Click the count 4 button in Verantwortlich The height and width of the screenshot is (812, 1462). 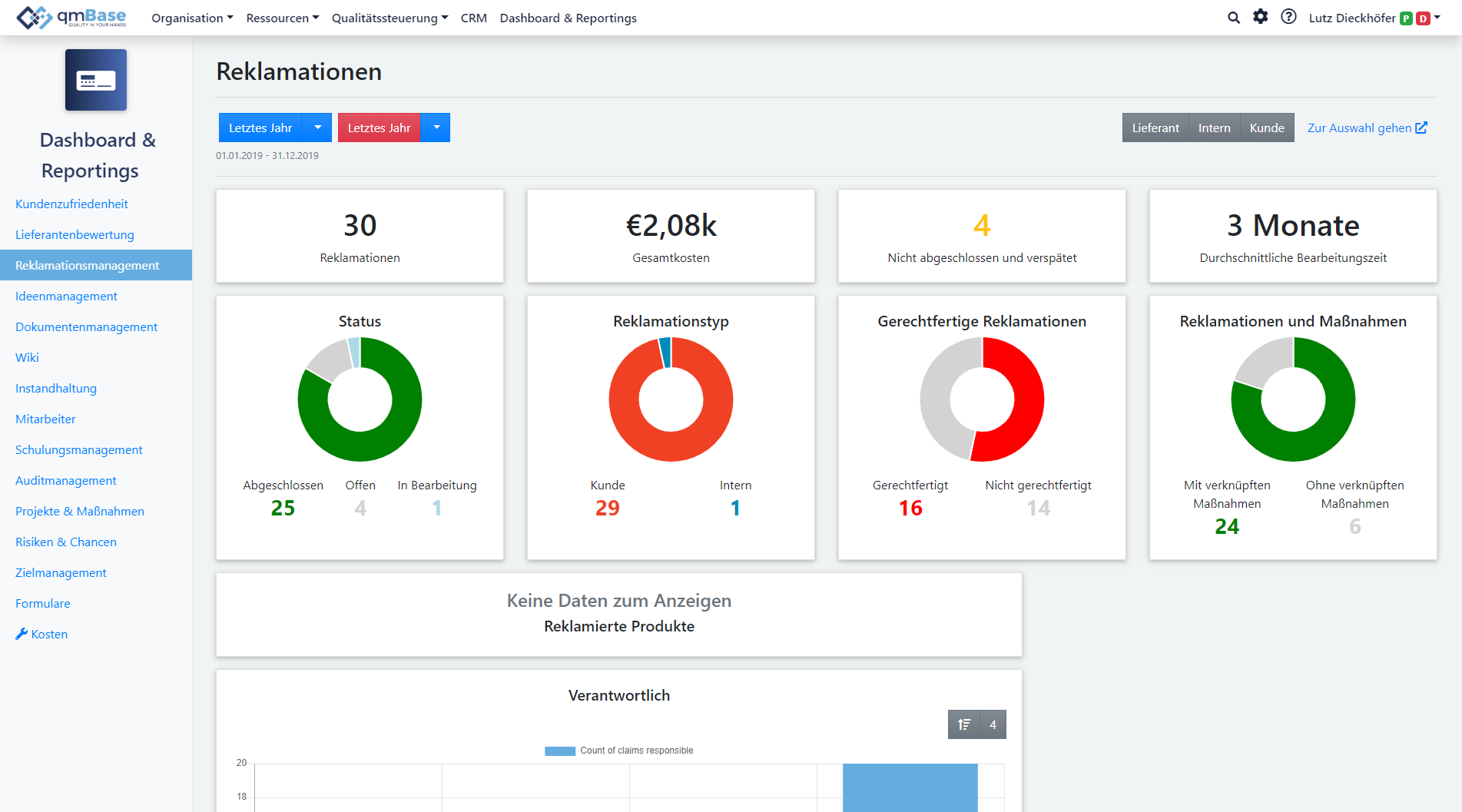click(993, 724)
